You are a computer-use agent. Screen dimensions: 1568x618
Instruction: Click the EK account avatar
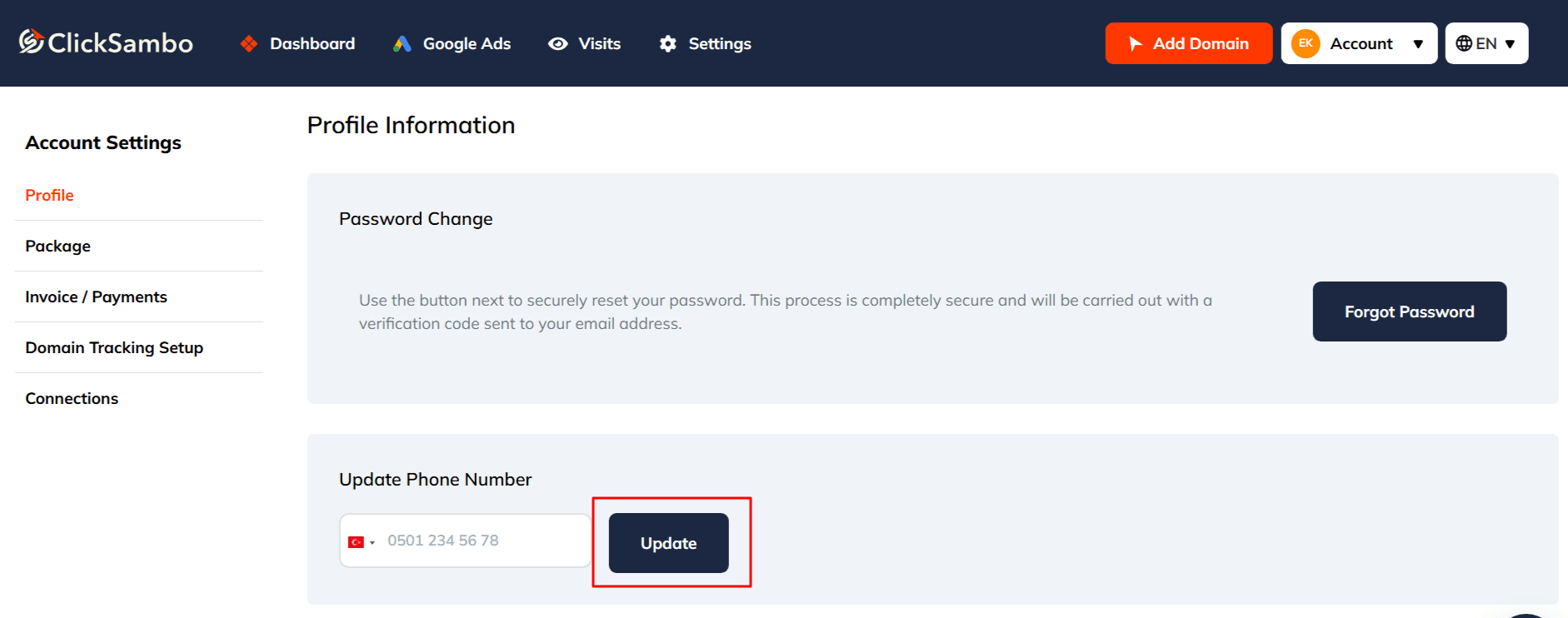click(x=1305, y=43)
